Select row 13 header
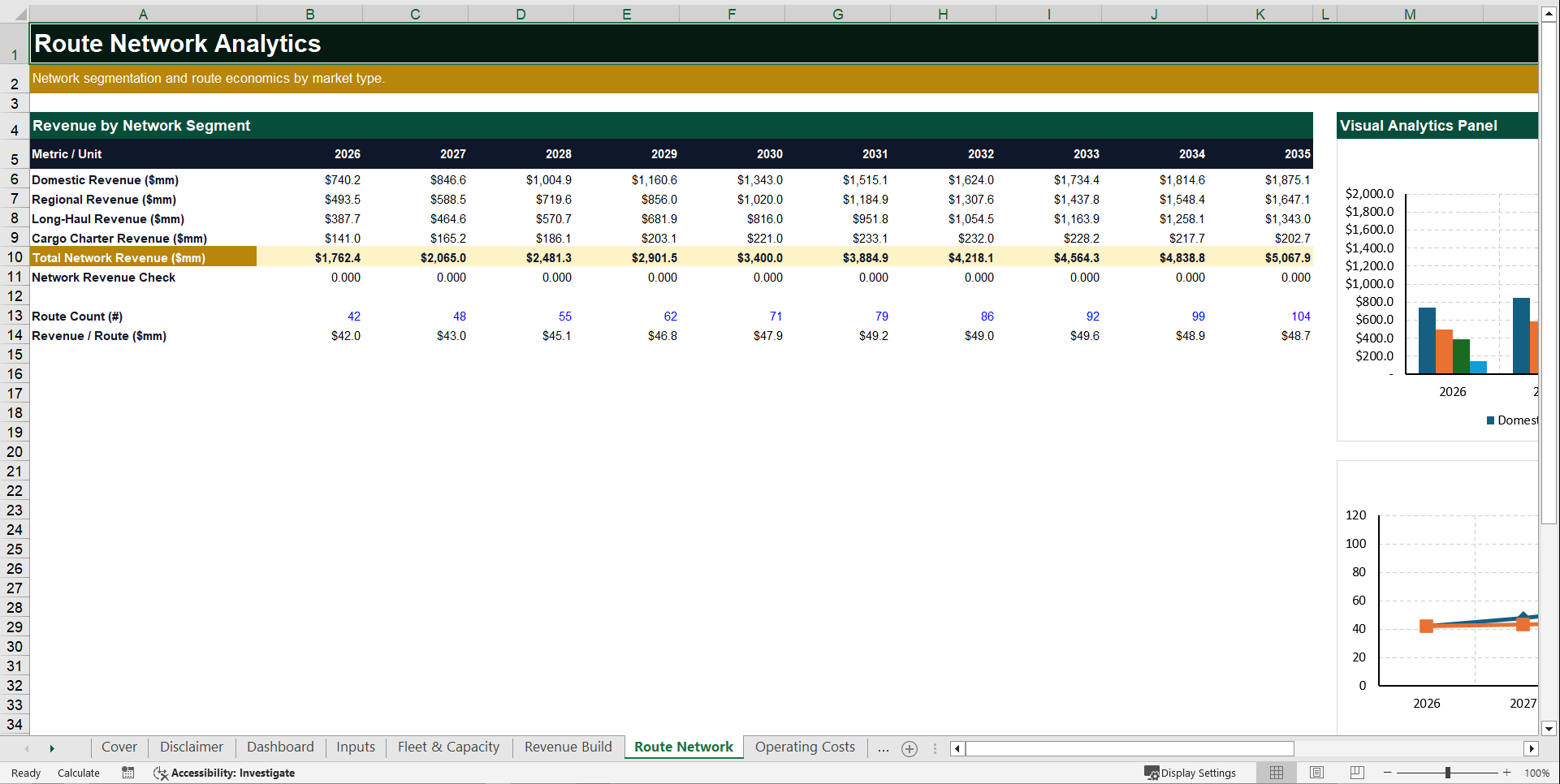The image size is (1560, 784). tap(15, 316)
